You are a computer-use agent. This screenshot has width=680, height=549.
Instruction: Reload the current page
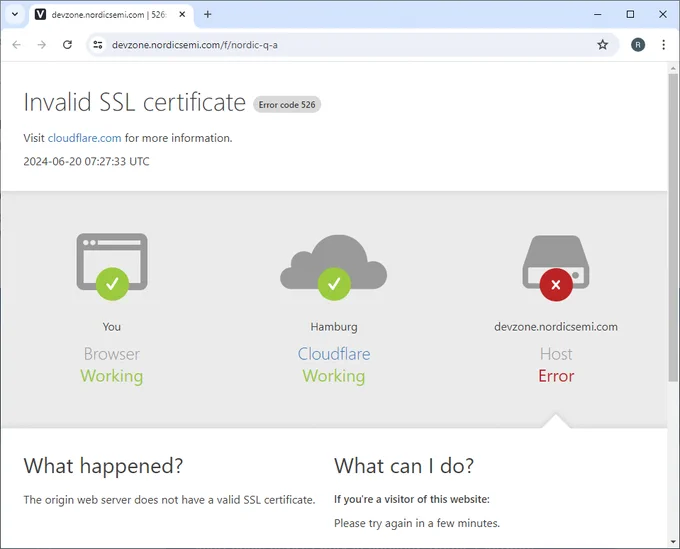pos(67,45)
